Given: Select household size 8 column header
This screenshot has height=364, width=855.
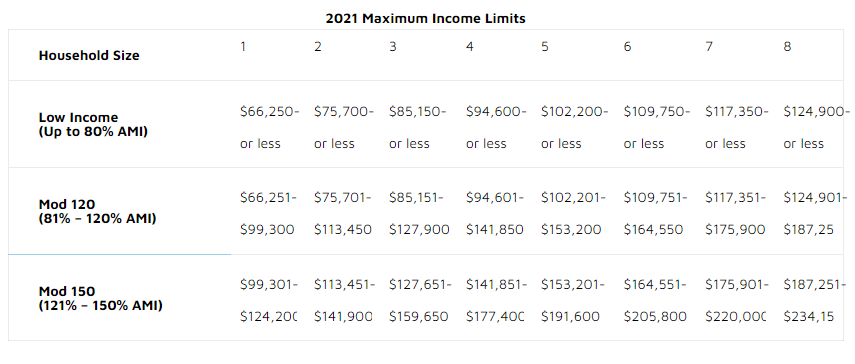Looking at the screenshot, I should coord(787,47).
